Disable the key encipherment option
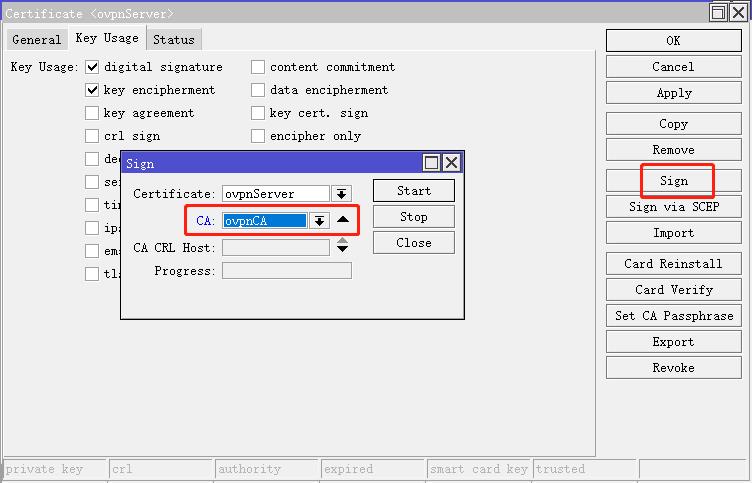Viewport: 752px width, 483px height. pos(93,90)
